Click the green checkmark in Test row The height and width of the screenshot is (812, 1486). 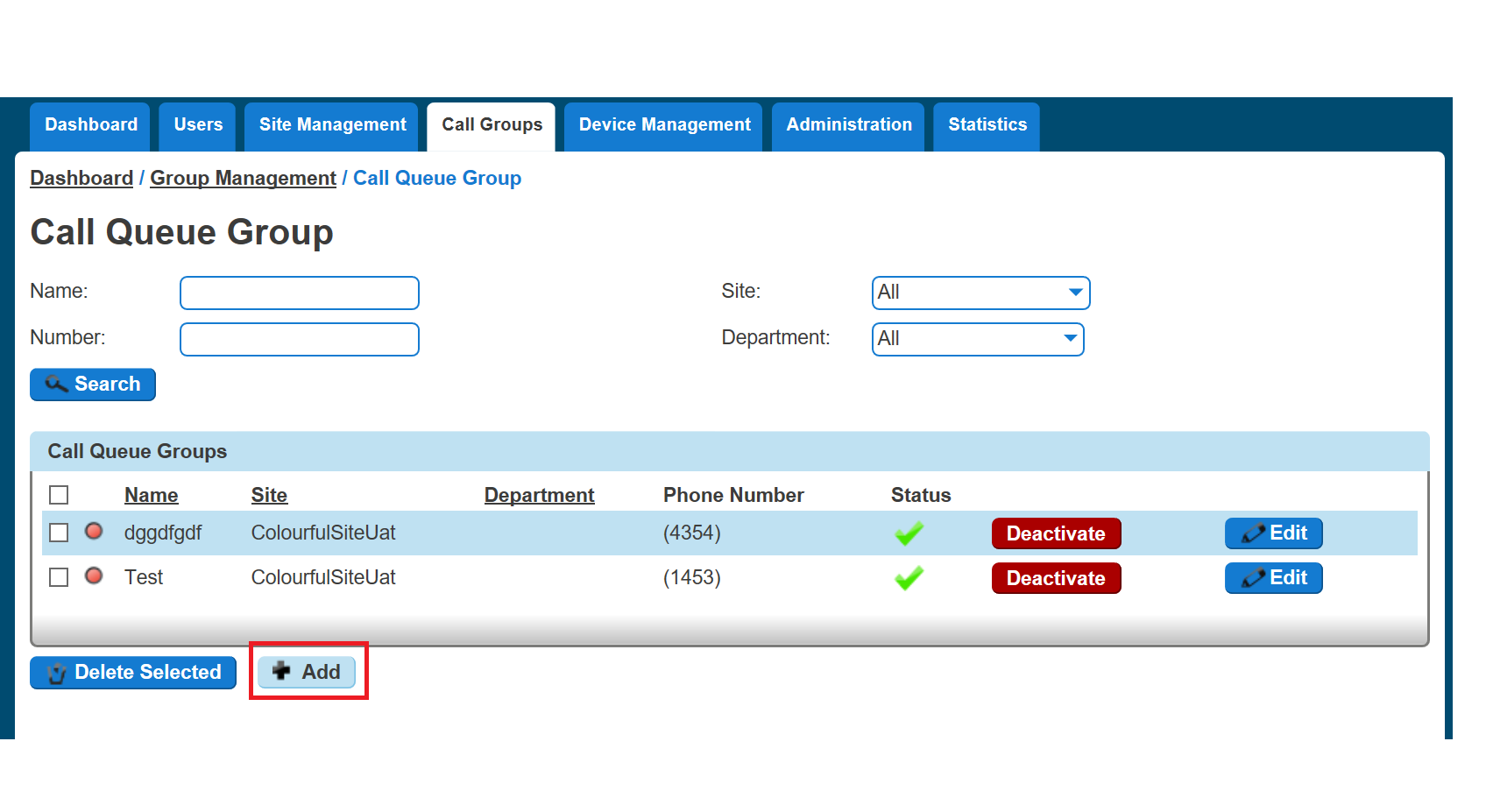(x=909, y=577)
